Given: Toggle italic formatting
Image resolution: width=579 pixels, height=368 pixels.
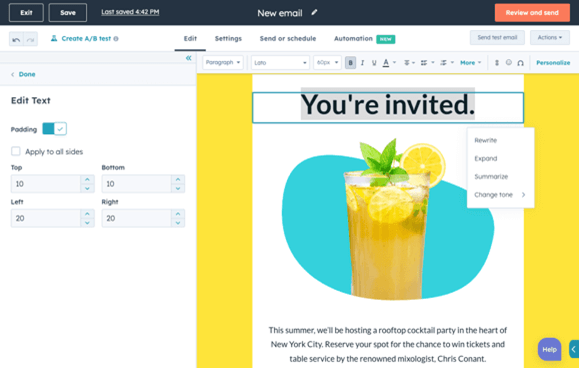Looking at the screenshot, I should (x=362, y=63).
